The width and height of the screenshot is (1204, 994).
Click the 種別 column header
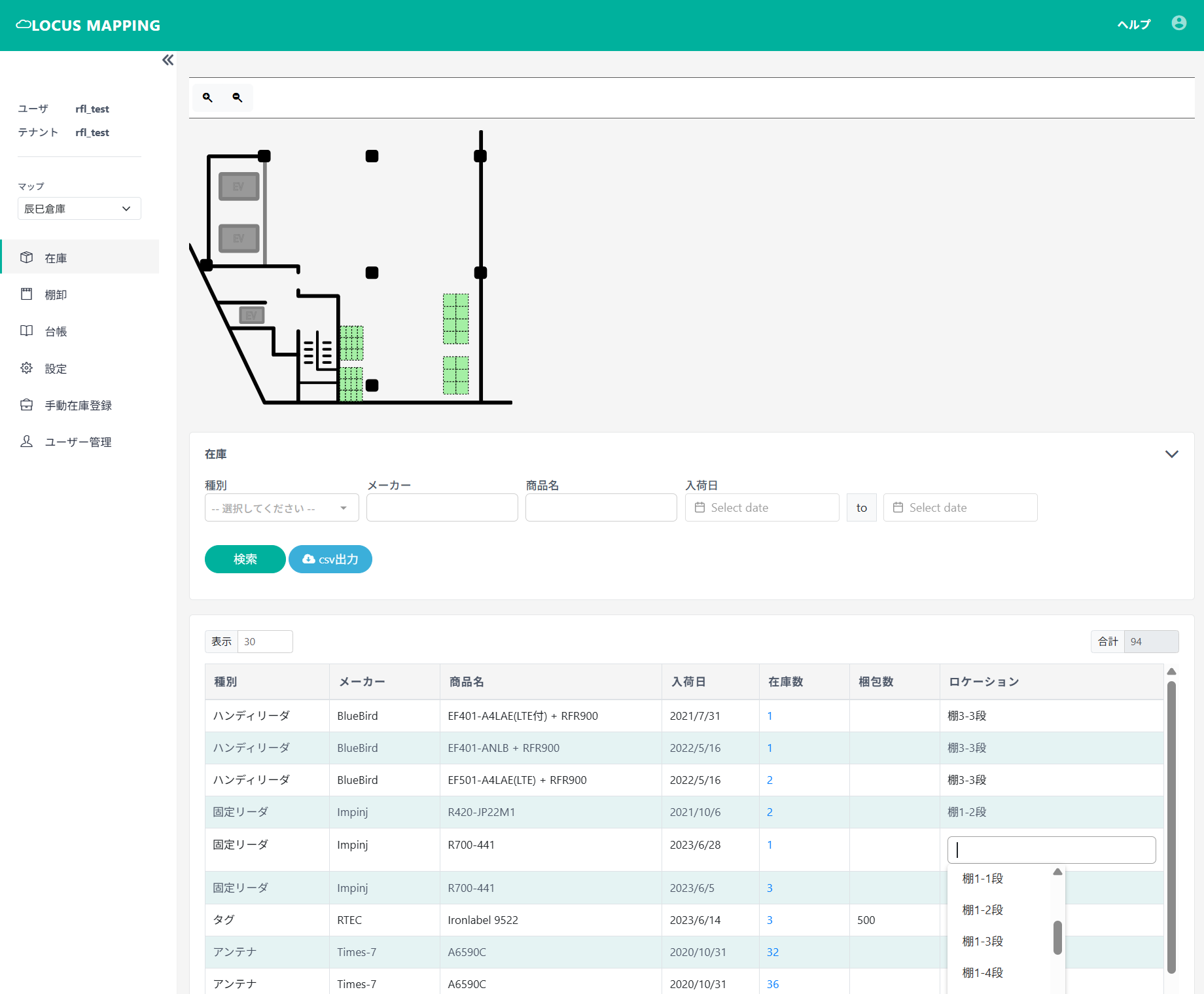point(267,681)
